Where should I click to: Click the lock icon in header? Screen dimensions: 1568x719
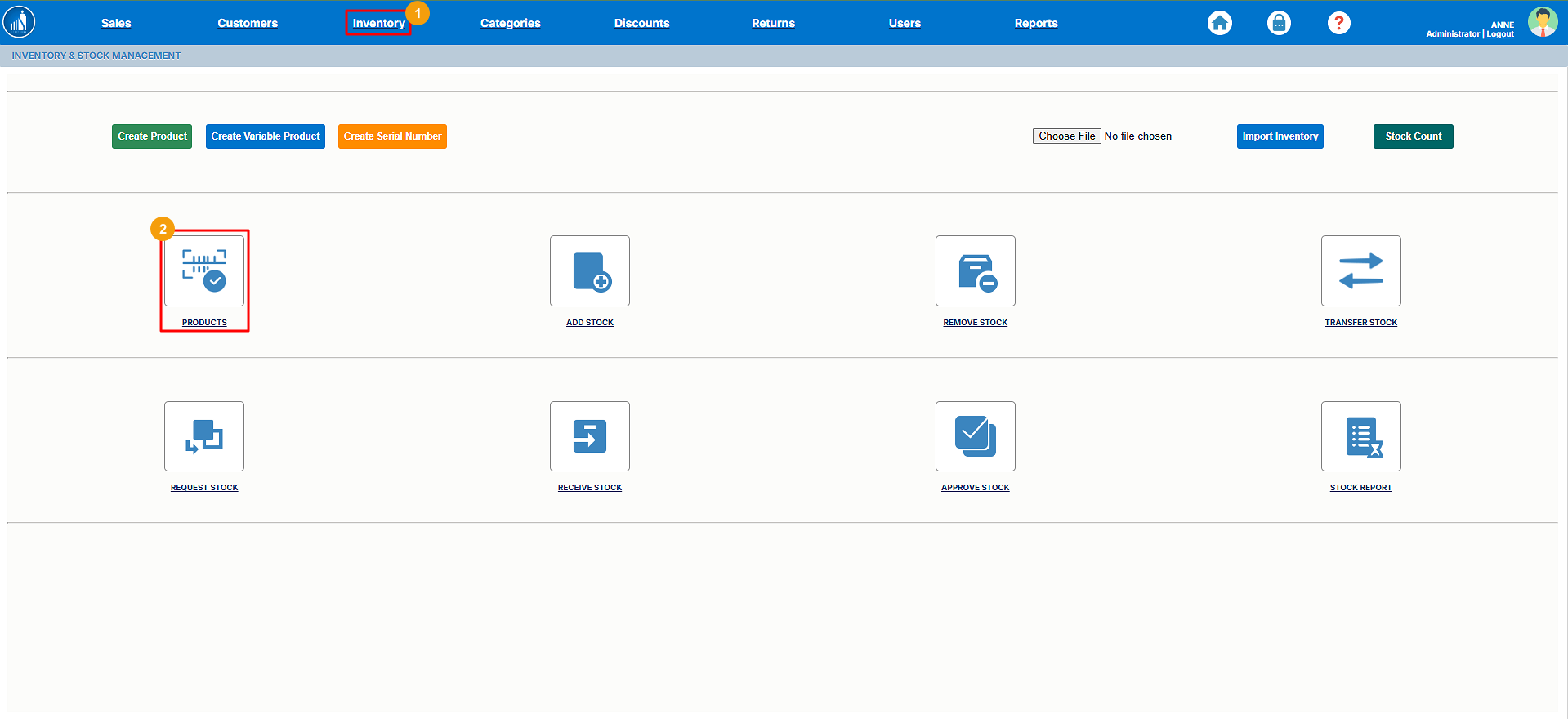pos(1279,23)
